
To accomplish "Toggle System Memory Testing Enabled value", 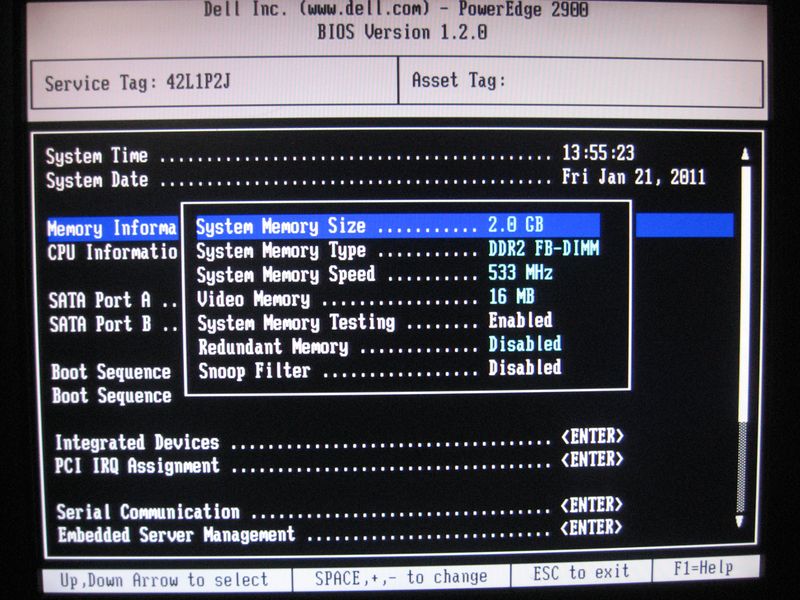I will (x=520, y=320).
